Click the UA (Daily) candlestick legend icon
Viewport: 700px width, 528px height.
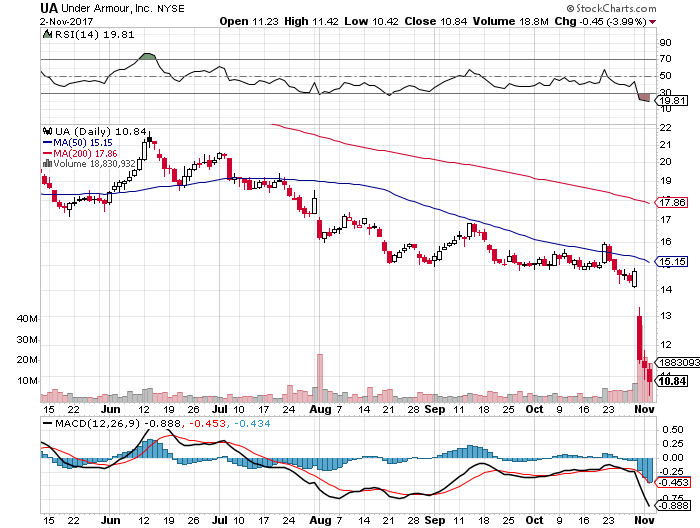(x=46, y=131)
